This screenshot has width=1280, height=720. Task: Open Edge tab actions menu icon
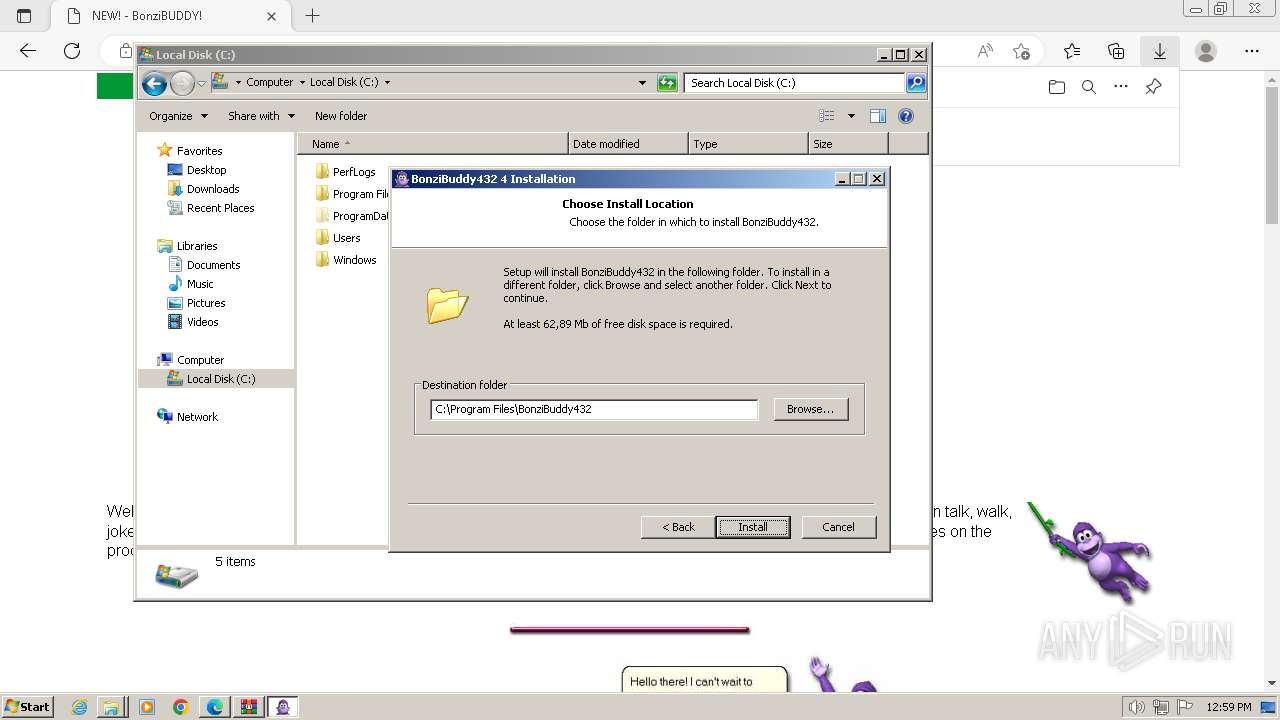click(24, 16)
